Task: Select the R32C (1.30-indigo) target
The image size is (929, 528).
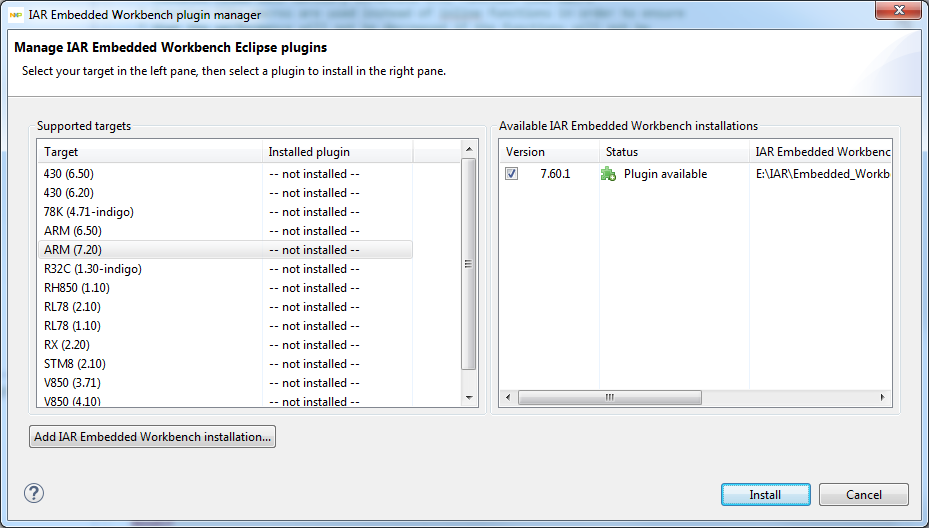Action: click(x=225, y=268)
